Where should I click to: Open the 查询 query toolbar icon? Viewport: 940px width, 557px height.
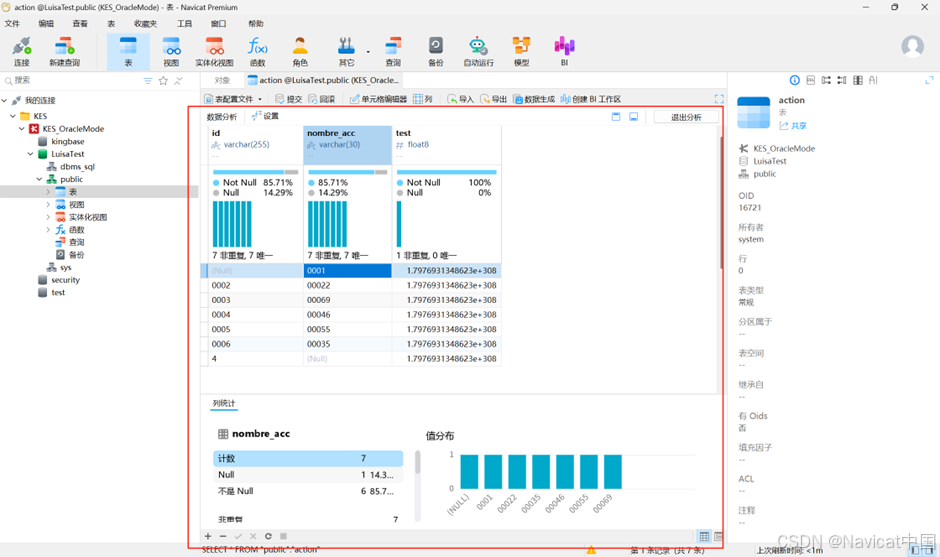(x=393, y=52)
